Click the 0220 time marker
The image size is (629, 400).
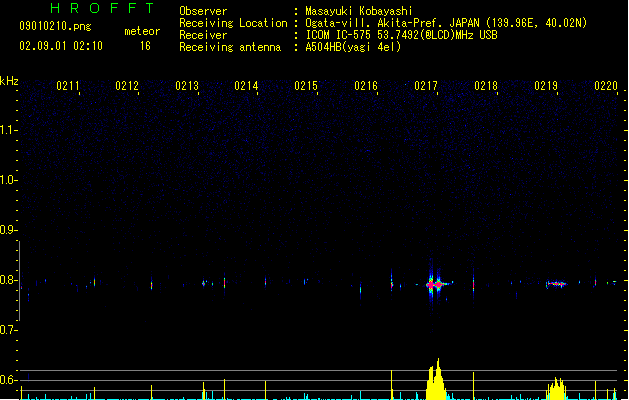tap(606, 86)
